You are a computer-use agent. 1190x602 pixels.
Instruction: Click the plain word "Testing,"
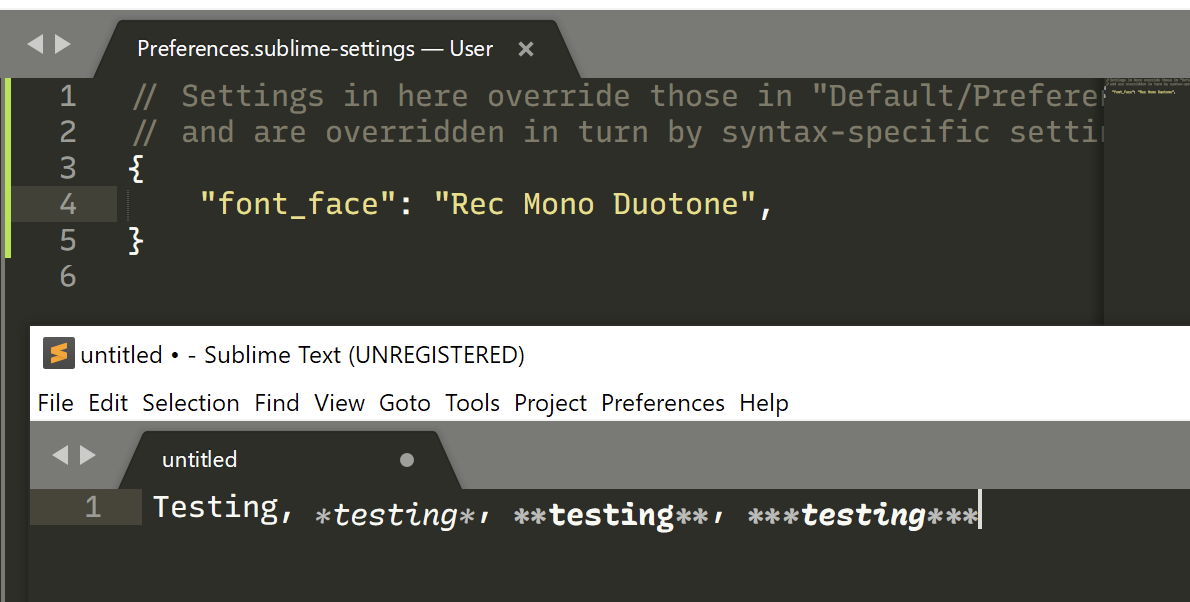(x=223, y=507)
